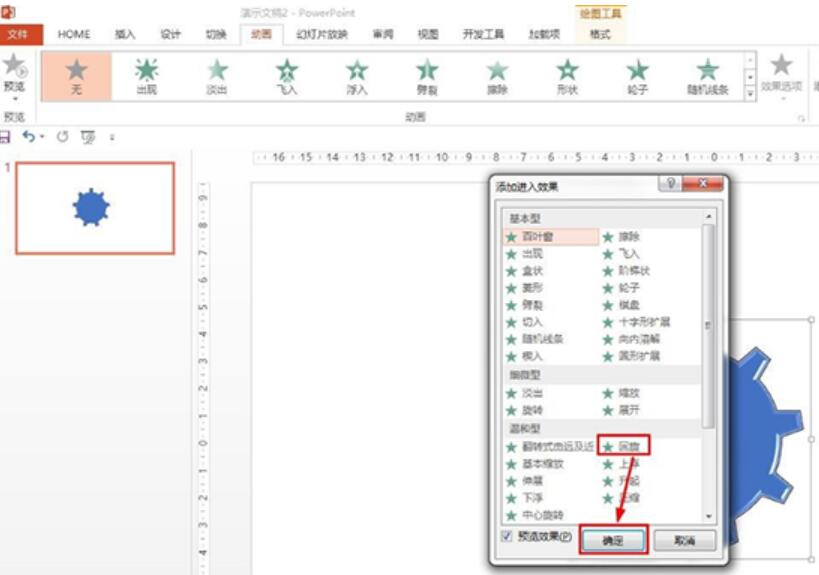Undo the last action

[x=29, y=137]
